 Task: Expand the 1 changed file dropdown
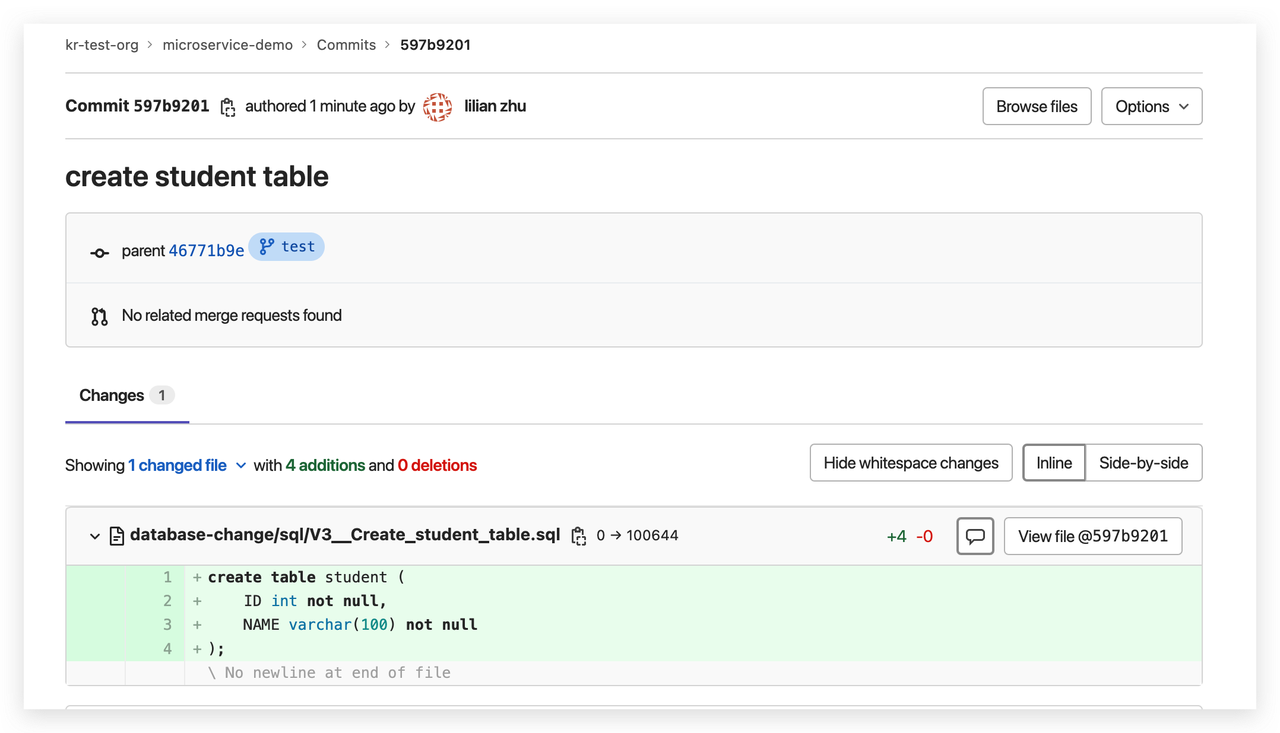click(x=187, y=465)
